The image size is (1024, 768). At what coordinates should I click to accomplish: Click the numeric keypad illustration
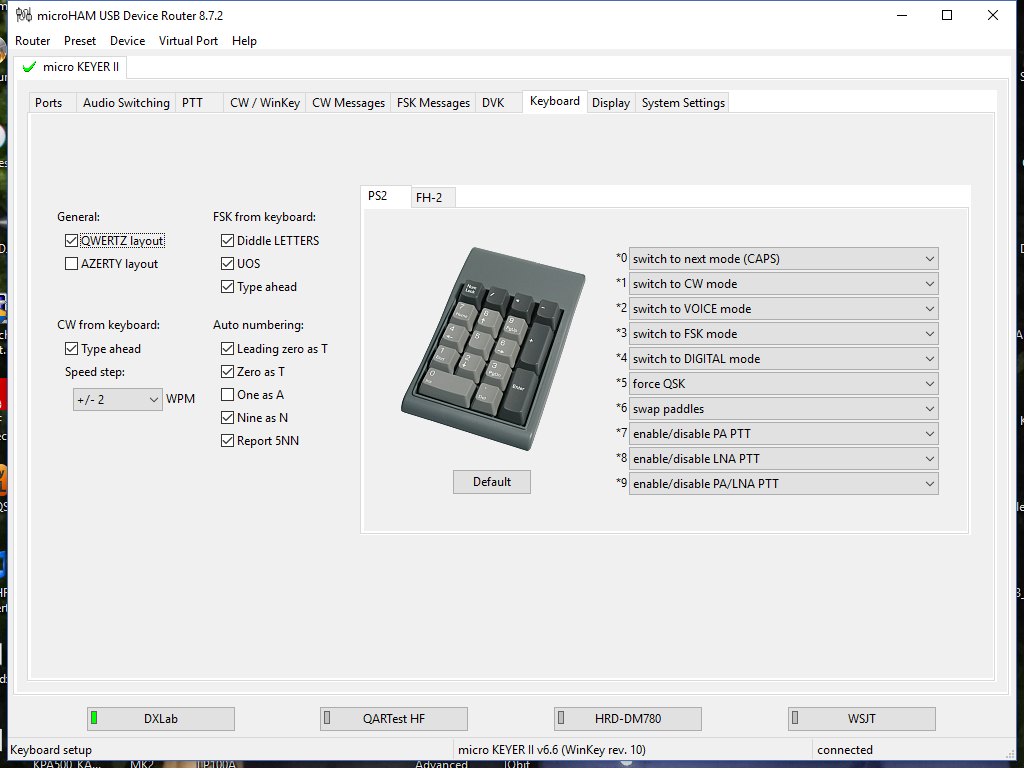490,345
